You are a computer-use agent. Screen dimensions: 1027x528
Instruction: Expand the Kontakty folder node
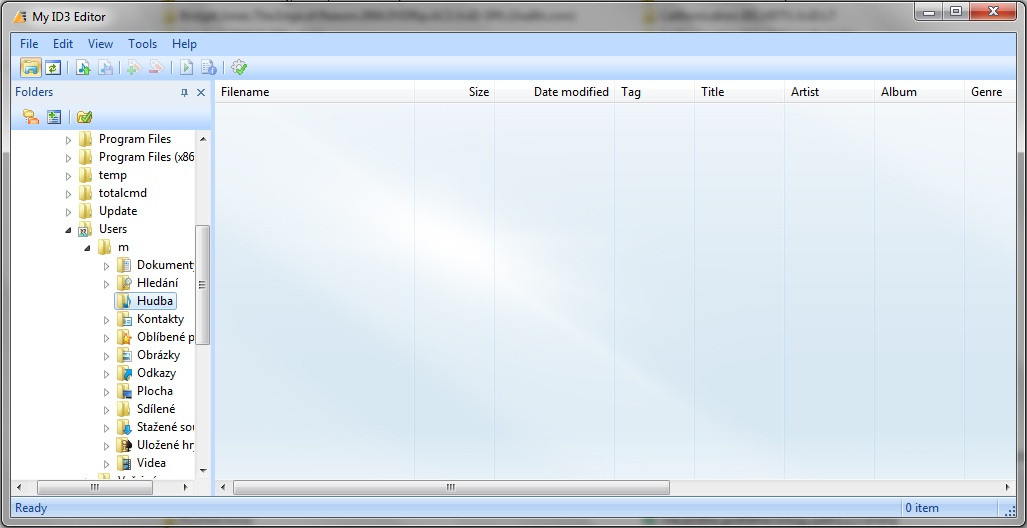(x=106, y=320)
